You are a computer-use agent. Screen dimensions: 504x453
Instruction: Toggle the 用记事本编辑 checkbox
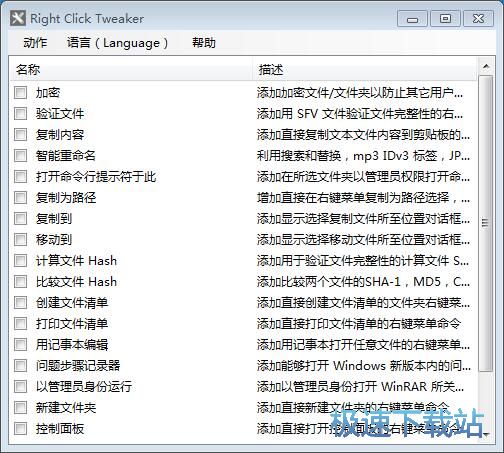coord(20,345)
